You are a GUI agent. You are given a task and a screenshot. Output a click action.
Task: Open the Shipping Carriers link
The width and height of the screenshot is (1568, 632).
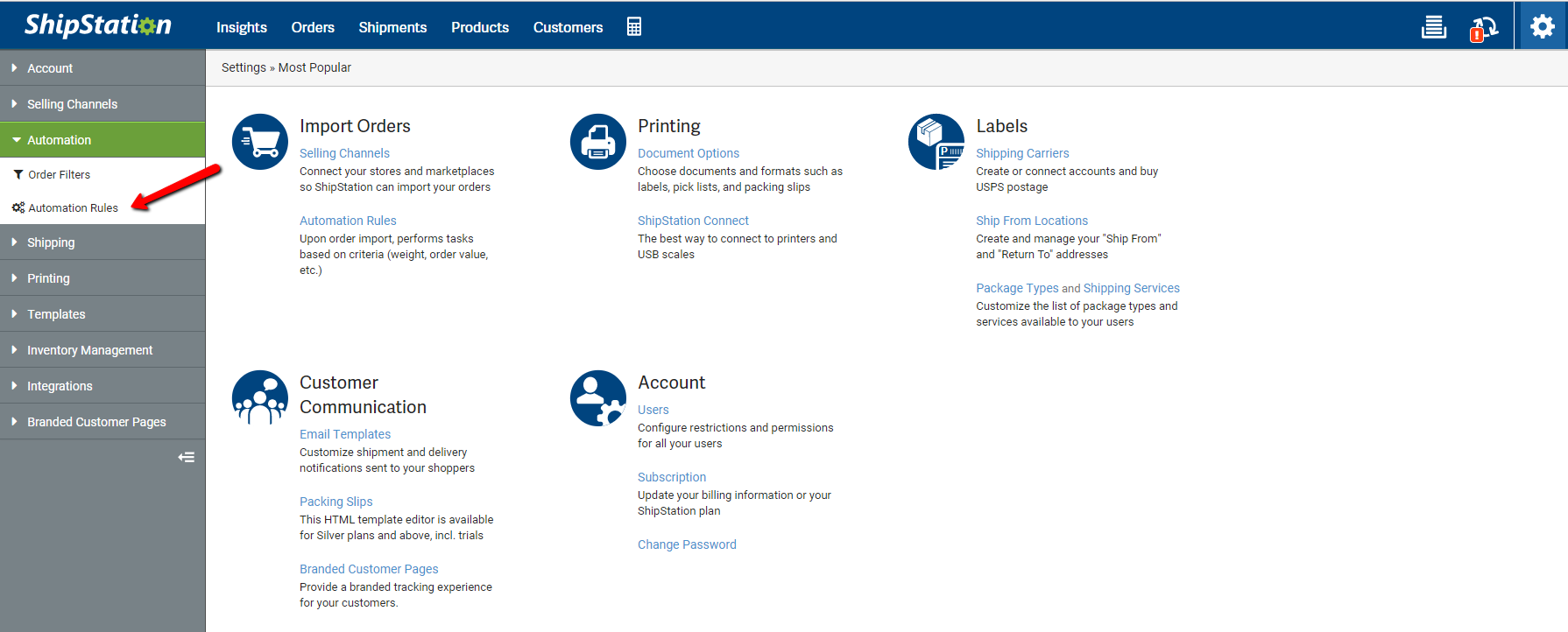pyautogui.click(x=1022, y=153)
